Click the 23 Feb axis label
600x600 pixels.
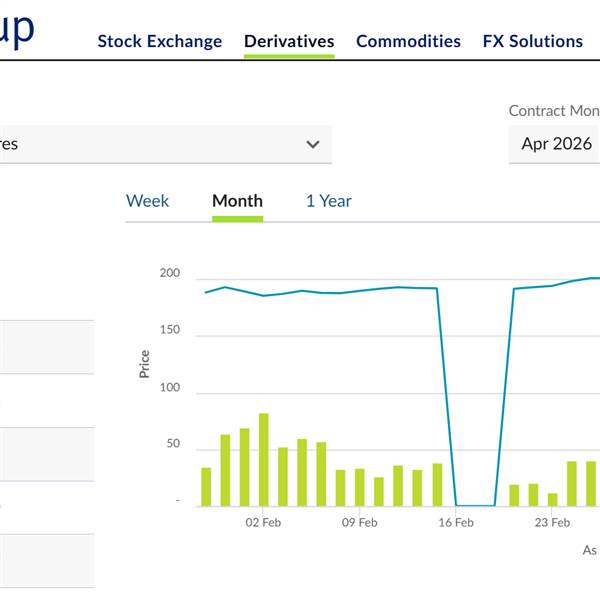pos(552,522)
